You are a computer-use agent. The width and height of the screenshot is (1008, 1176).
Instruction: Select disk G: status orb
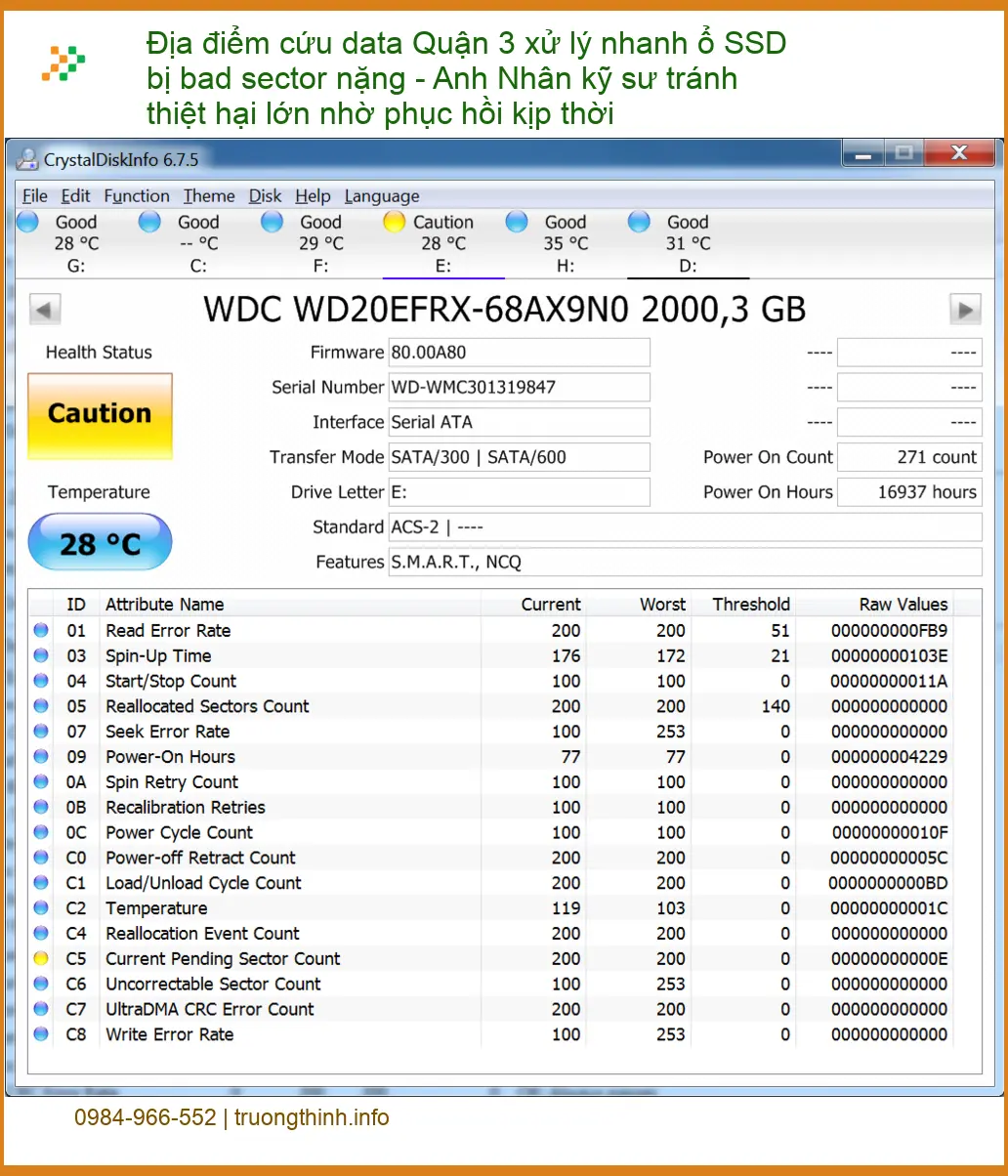click(x=28, y=222)
